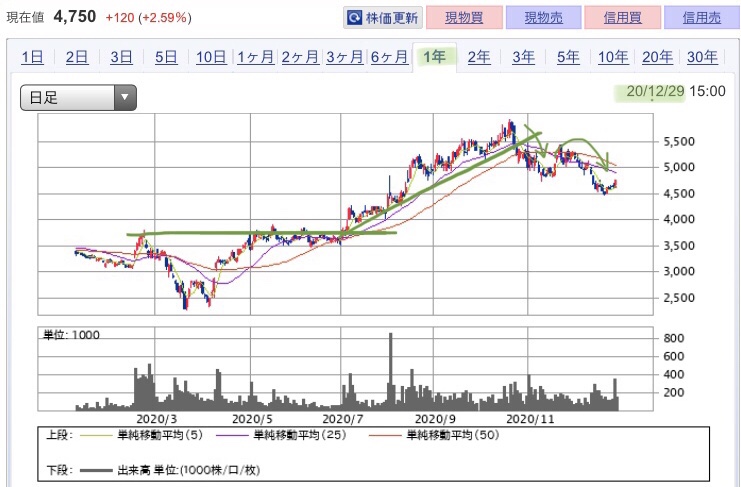Switch to the 2年 period tab
The width and height of the screenshot is (741, 487).
(x=479, y=57)
